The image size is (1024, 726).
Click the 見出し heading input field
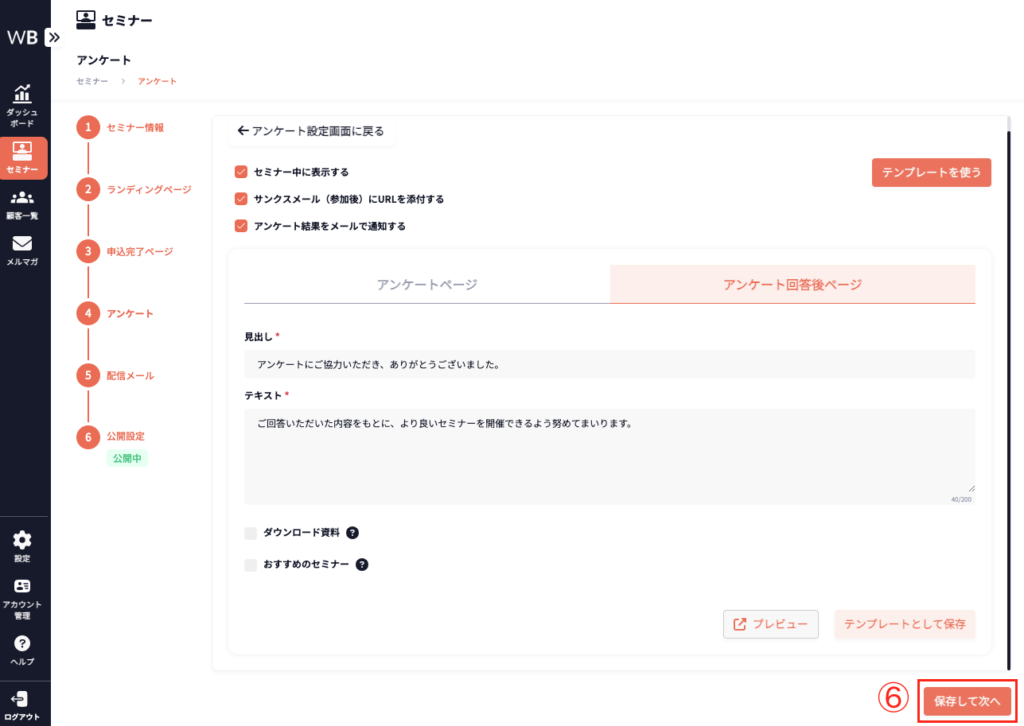pyautogui.click(x=609, y=365)
